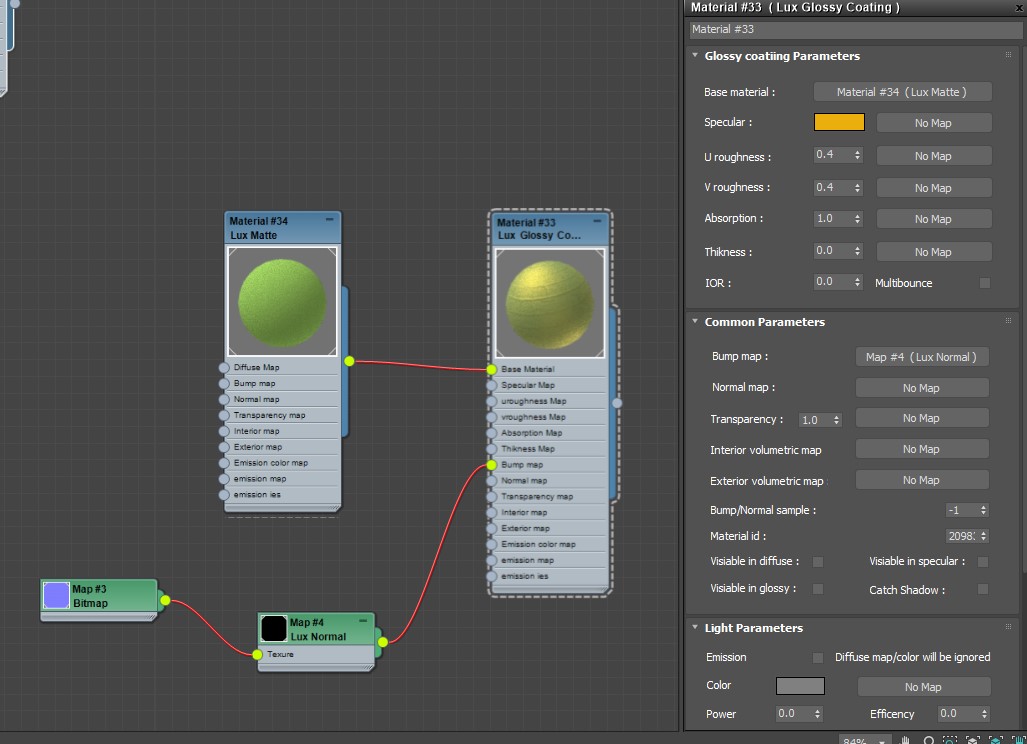
Task: Open base material Material #34 (Lux Matte)
Action: pyautogui.click(x=902, y=92)
